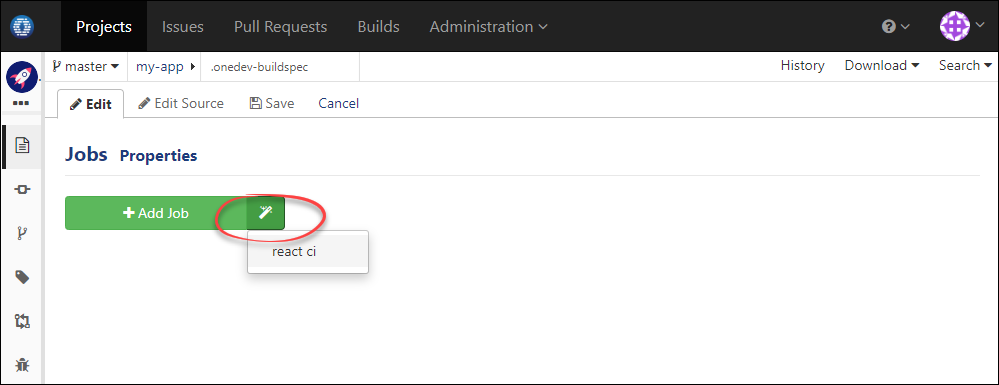Switch to the Edit Source tab
The width and height of the screenshot is (999, 385).
point(181,103)
